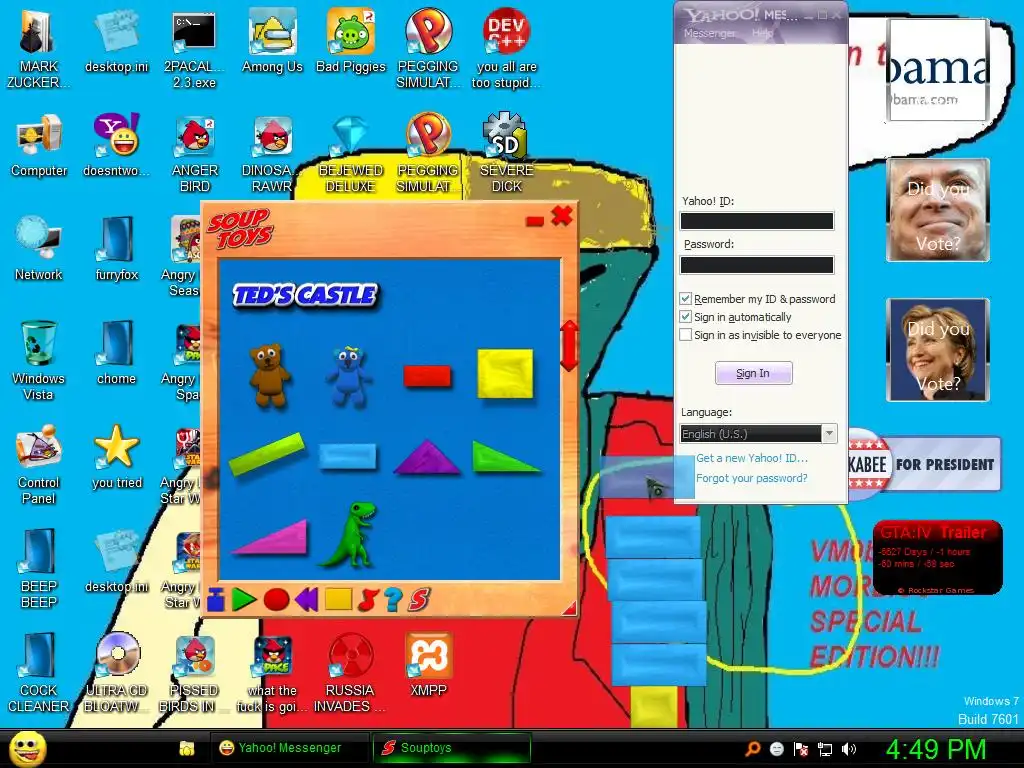Click the red music note icon
The width and height of the screenshot is (1024, 768).
[368, 600]
